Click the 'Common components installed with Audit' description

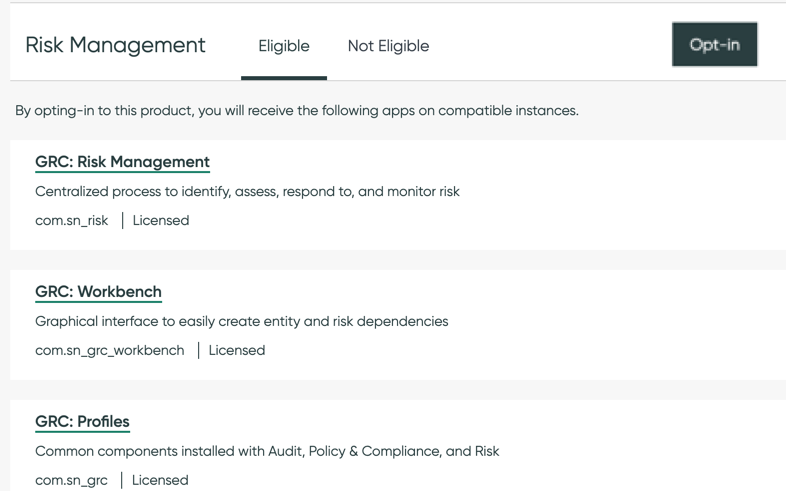point(267,451)
